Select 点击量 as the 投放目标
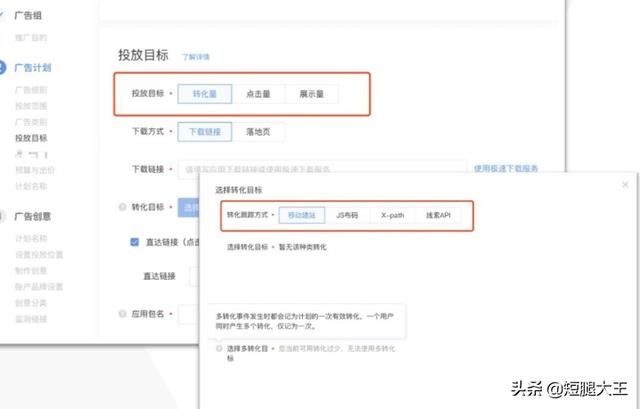 pyautogui.click(x=258, y=94)
